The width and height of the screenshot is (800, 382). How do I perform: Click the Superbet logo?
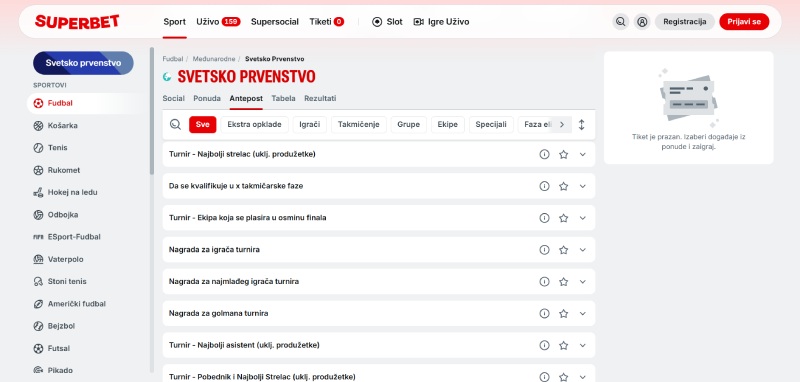tap(77, 22)
